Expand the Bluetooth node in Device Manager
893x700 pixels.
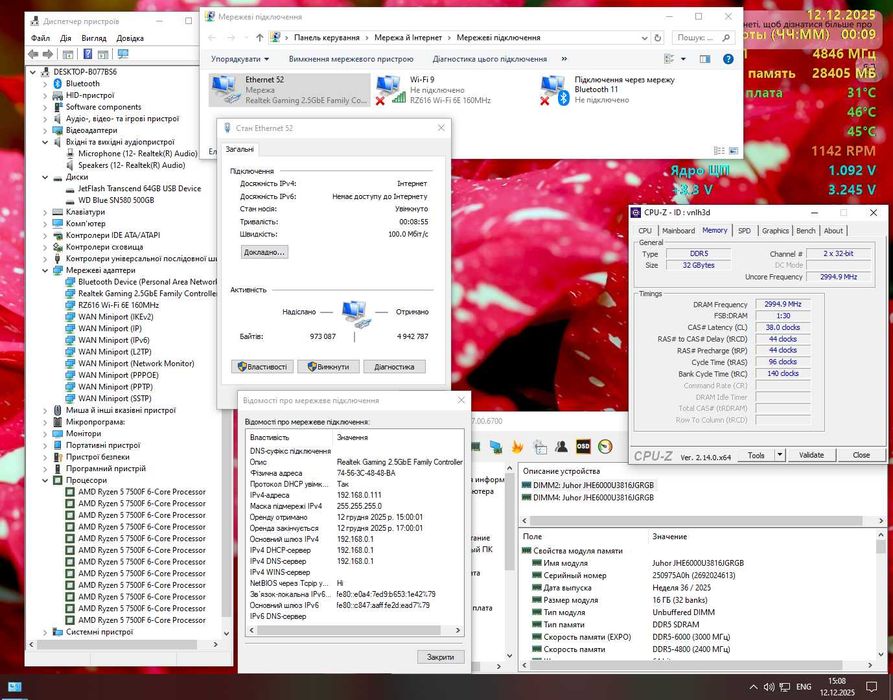(x=45, y=84)
